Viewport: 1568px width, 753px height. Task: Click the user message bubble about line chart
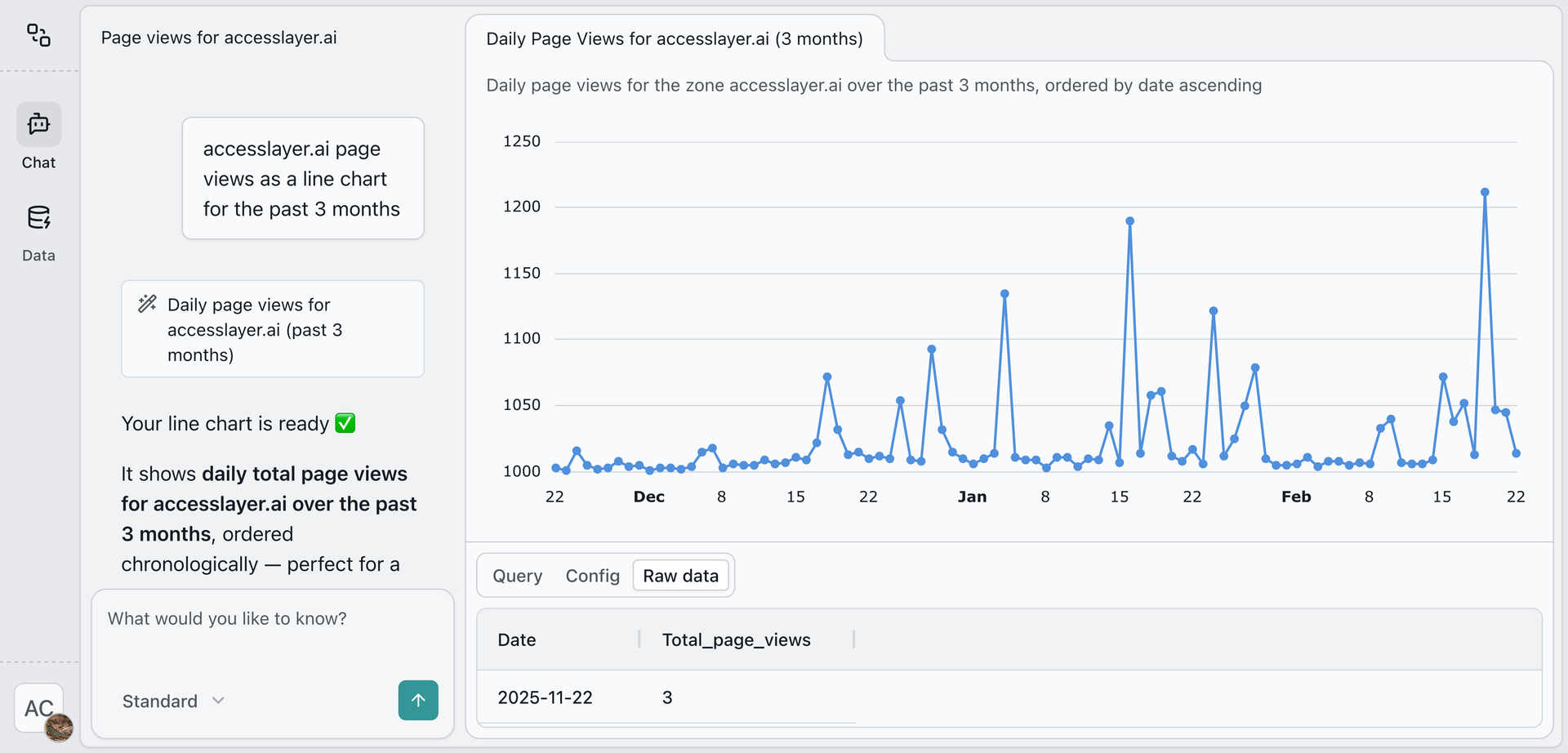click(x=303, y=178)
